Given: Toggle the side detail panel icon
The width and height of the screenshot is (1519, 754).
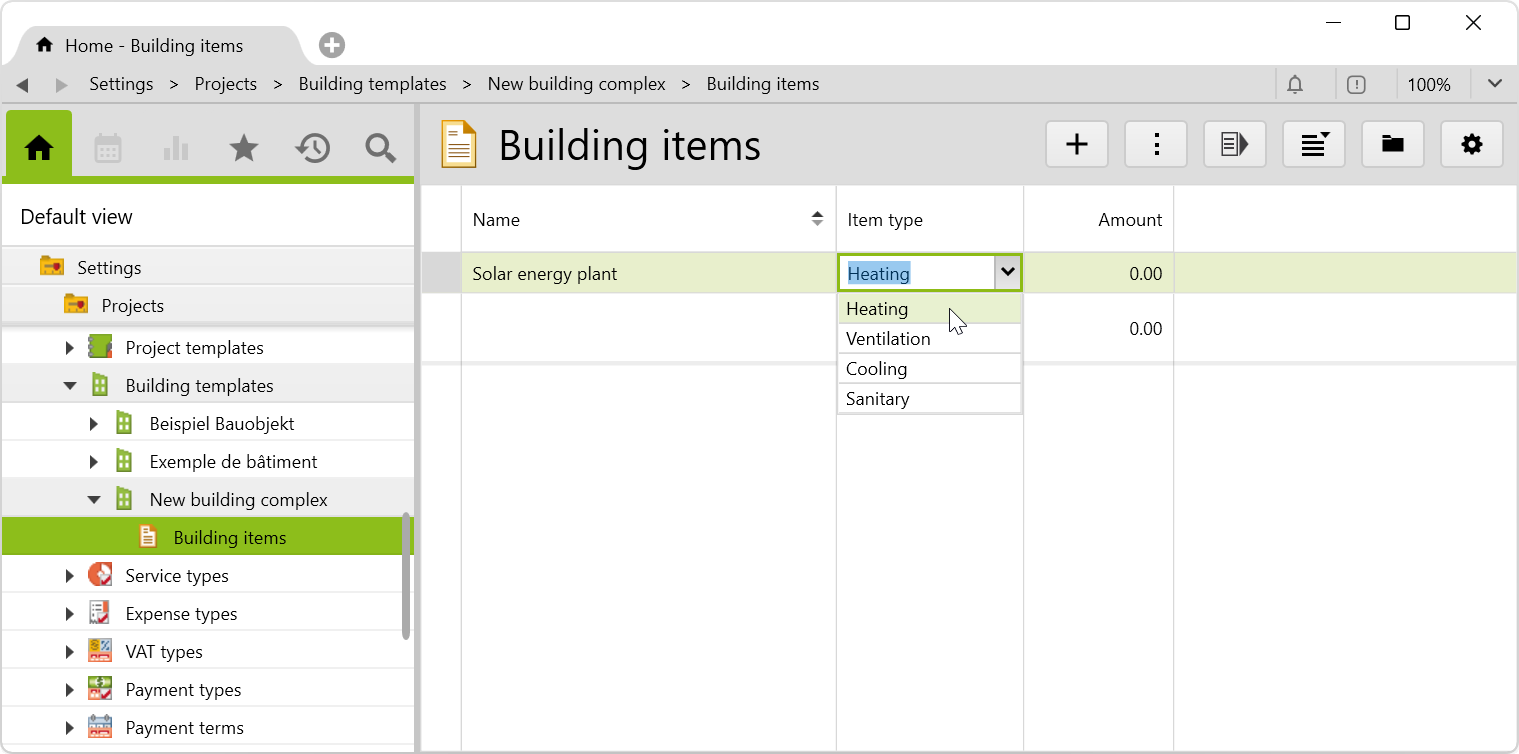Looking at the screenshot, I should [1234, 145].
